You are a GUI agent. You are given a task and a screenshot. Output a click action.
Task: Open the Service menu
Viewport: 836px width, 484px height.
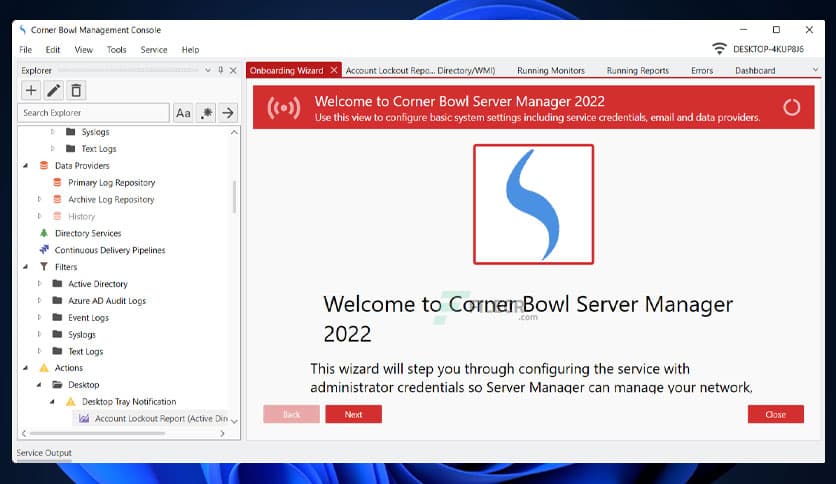154,50
